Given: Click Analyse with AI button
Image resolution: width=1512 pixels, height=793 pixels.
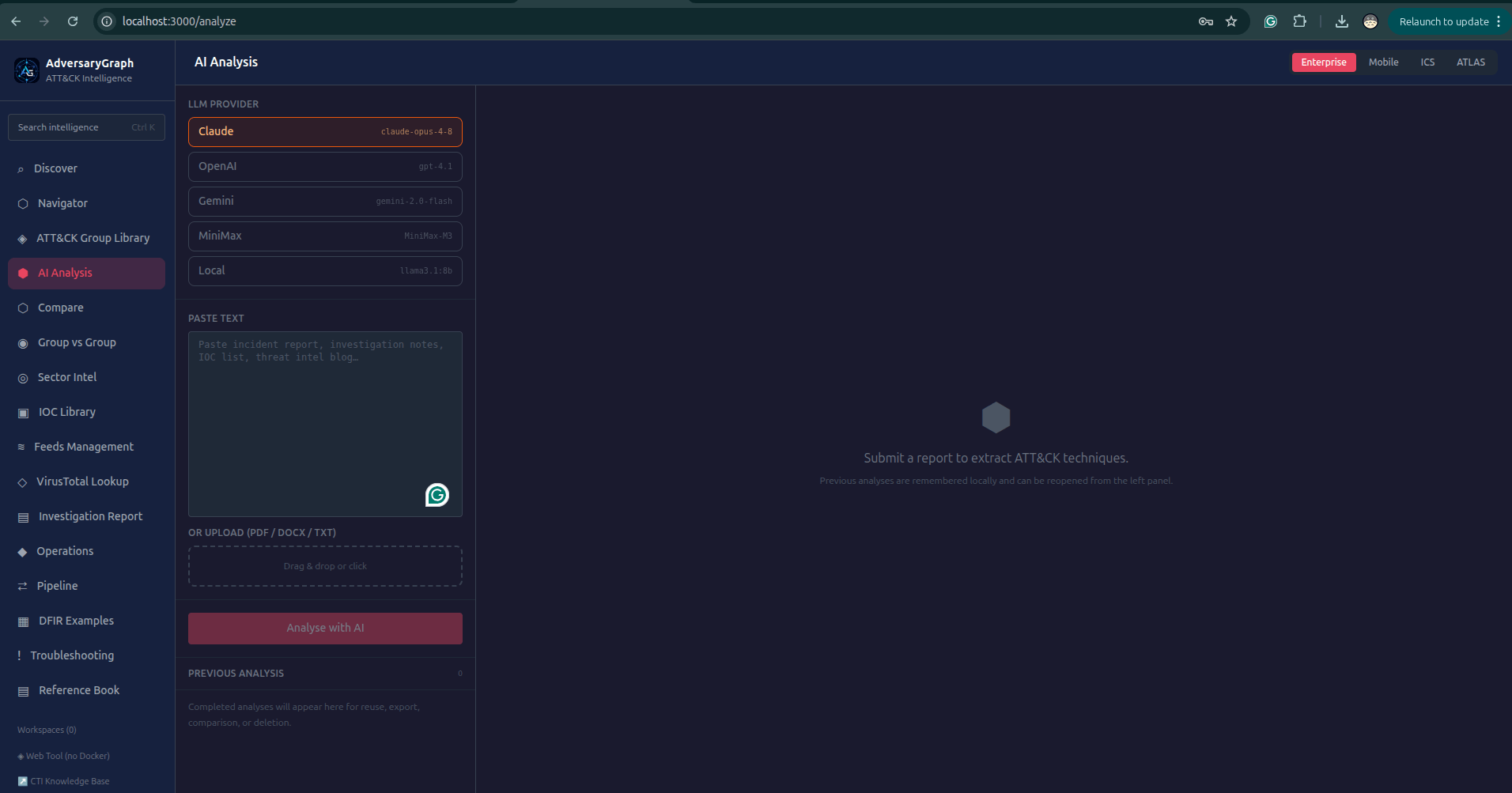Looking at the screenshot, I should pyautogui.click(x=325, y=629).
